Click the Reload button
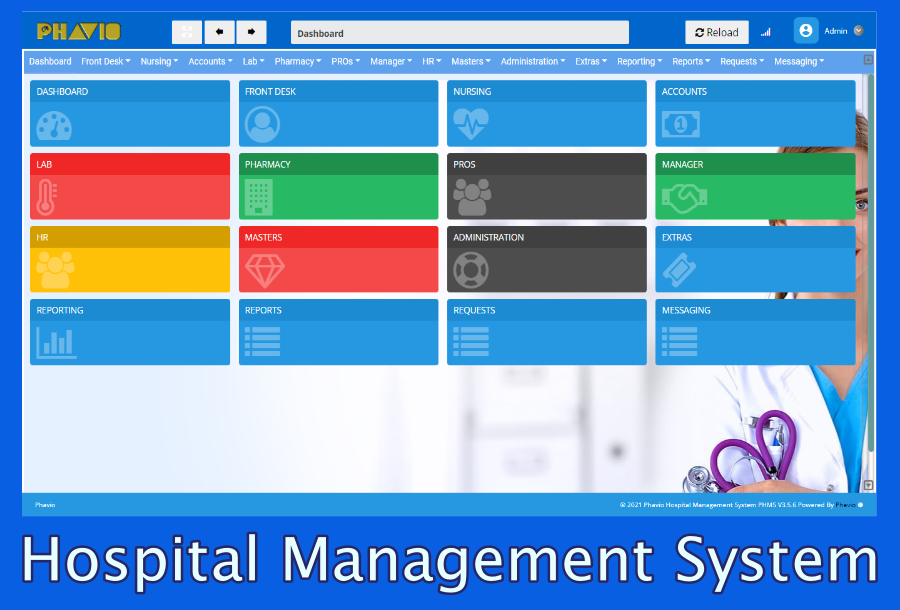The width and height of the screenshot is (900, 610). (x=716, y=32)
